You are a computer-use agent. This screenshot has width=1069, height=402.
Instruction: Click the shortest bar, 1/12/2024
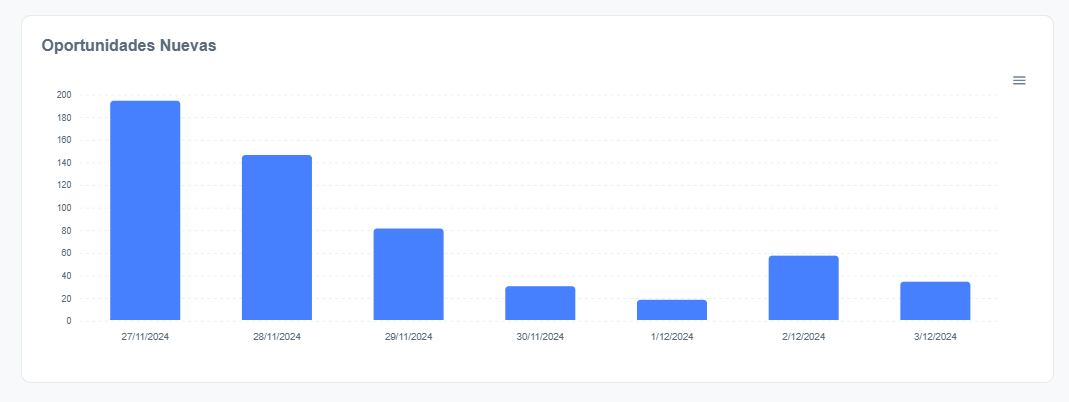(x=672, y=310)
